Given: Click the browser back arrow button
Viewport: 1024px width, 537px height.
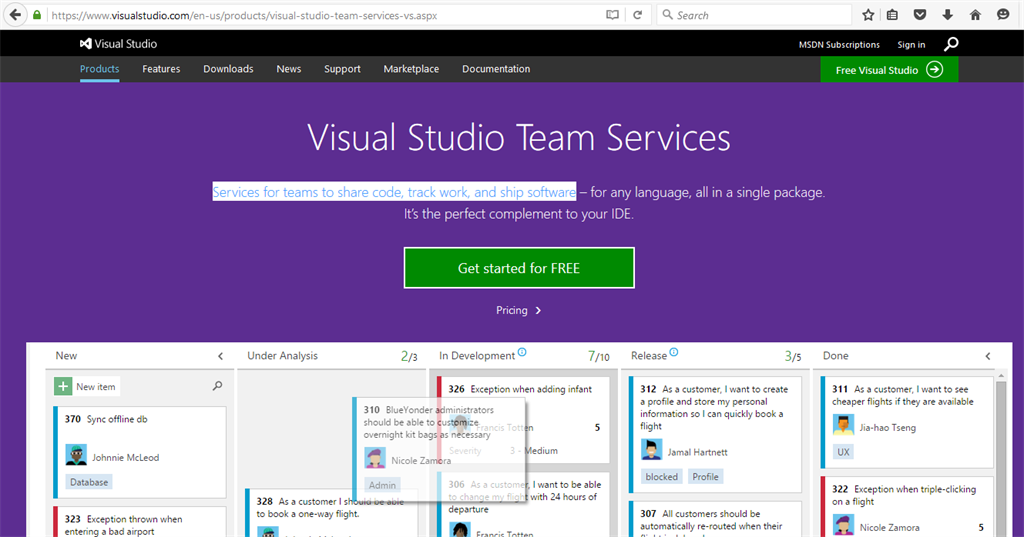Looking at the screenshot, I should (16, 15).
